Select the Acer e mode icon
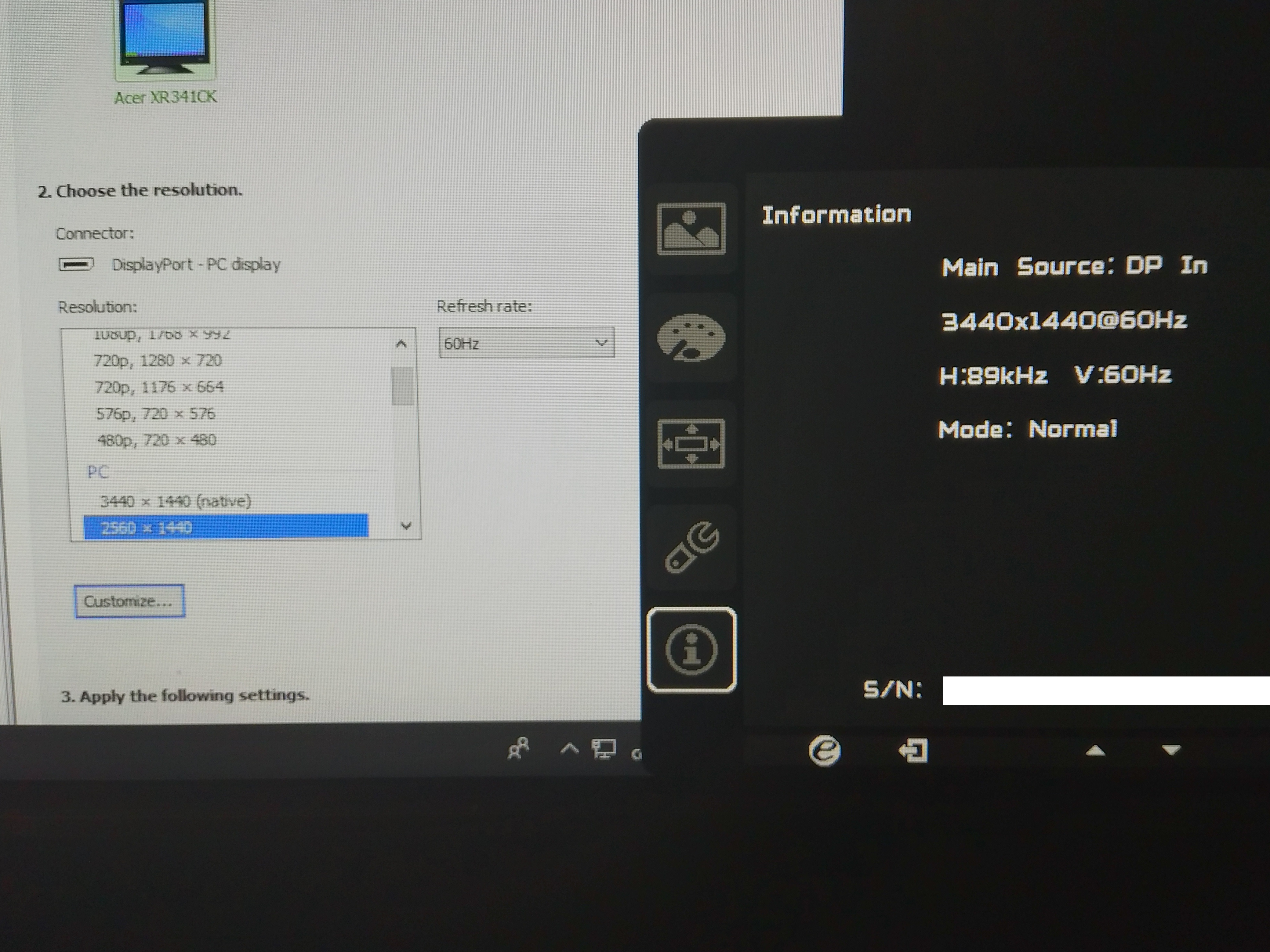The image size is (1270, 952). 825,750
